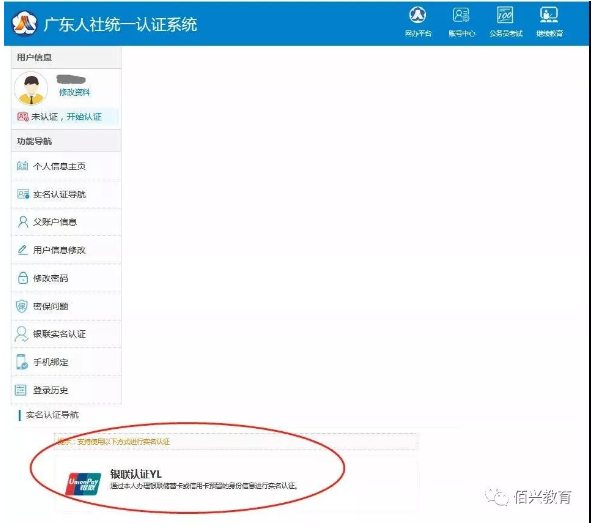Select the 银联认证YL heading

(x=136, y=474)
